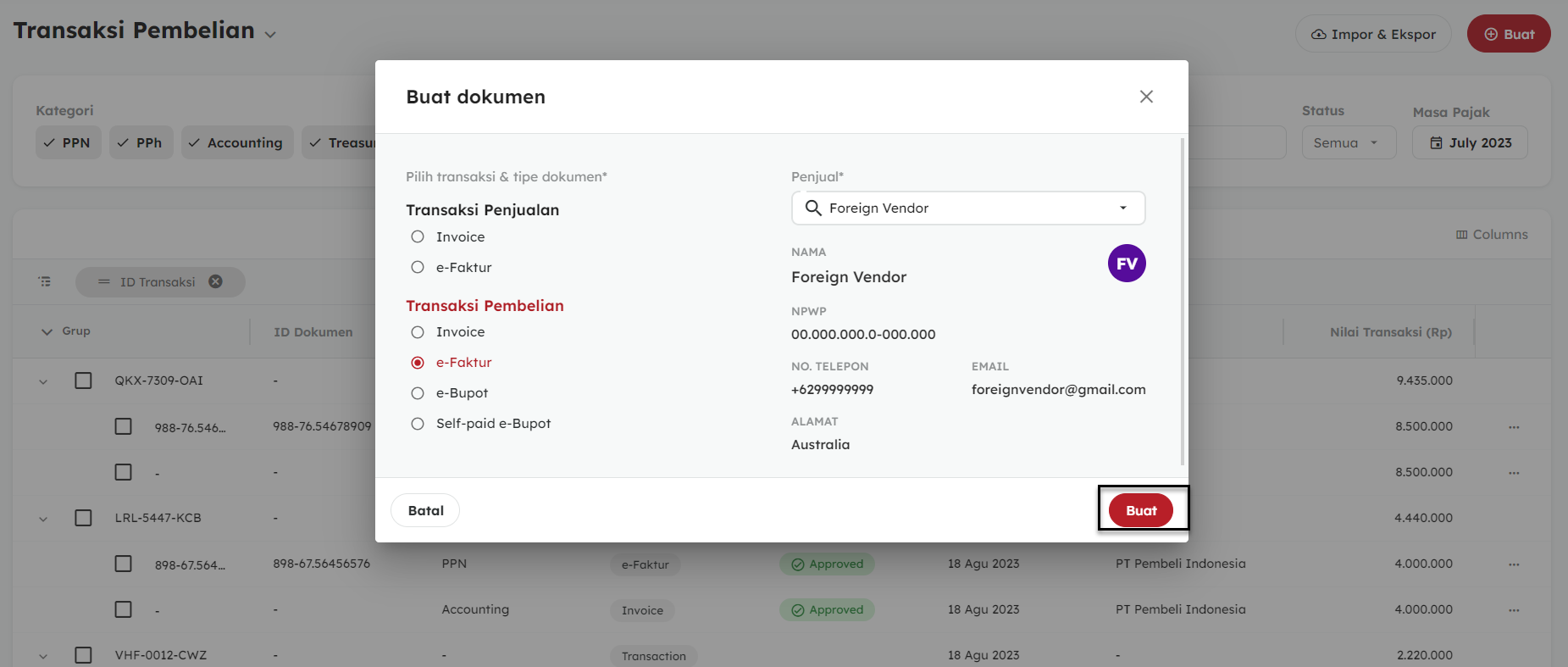
Task: Click the grouping list icon above the table
Action: 45,281
